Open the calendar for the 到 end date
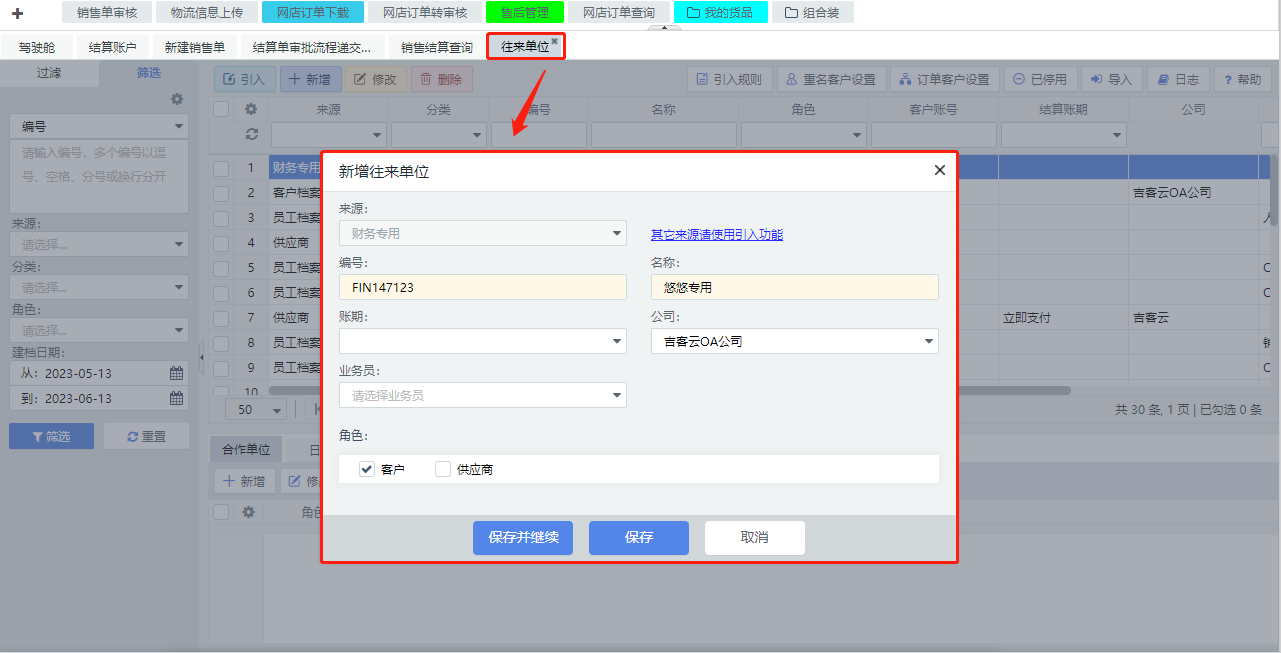Viewport: 1281px width, 653px height. (x=176, y=398)
